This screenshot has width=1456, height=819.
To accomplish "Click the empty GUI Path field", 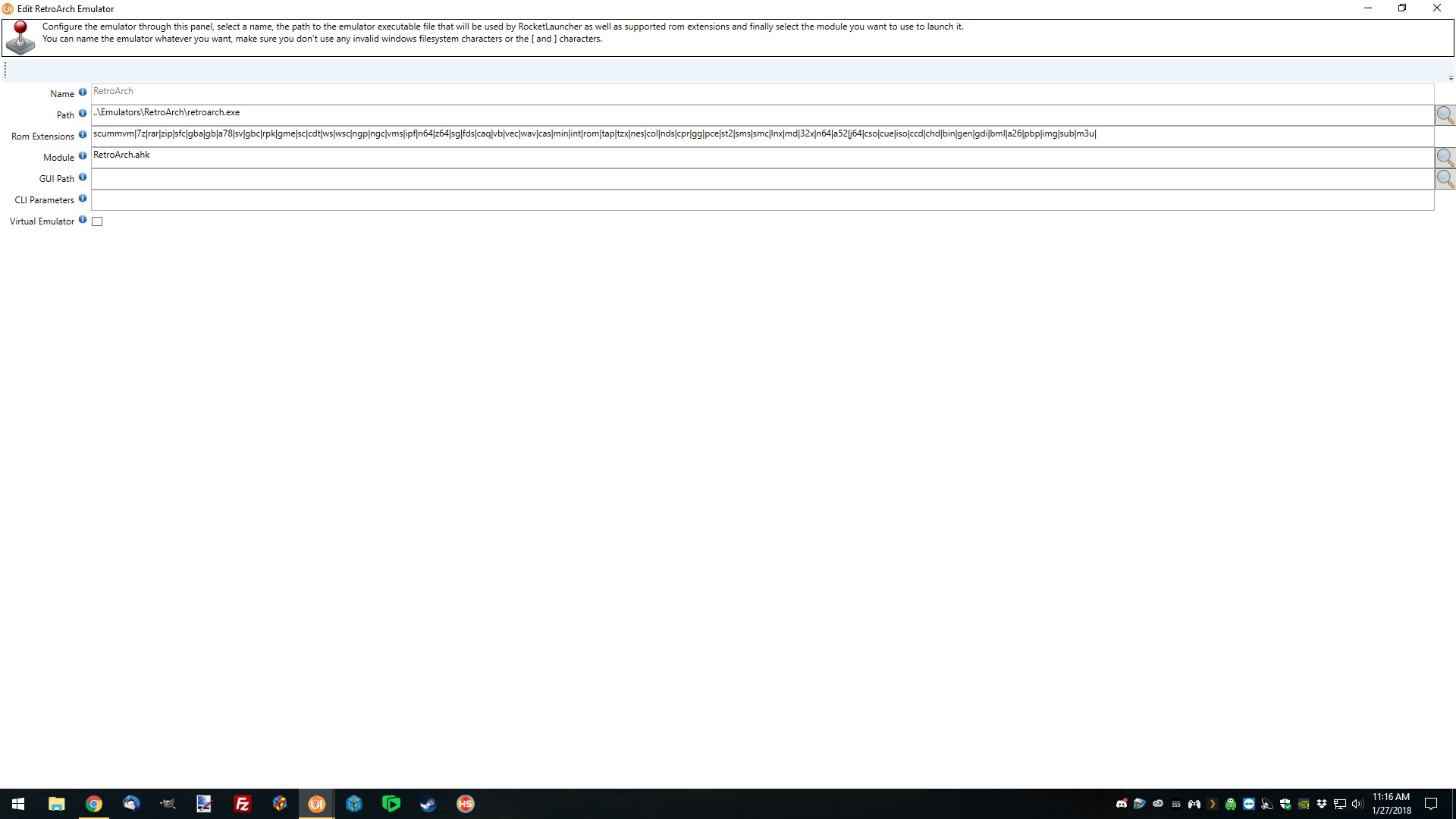I will tap(762, 179).
